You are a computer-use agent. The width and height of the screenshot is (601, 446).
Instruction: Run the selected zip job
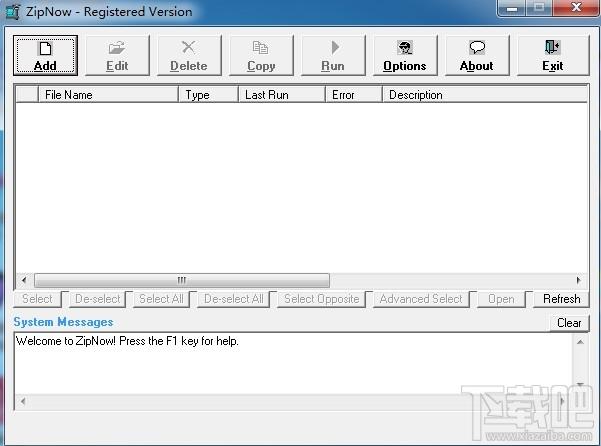333,55
